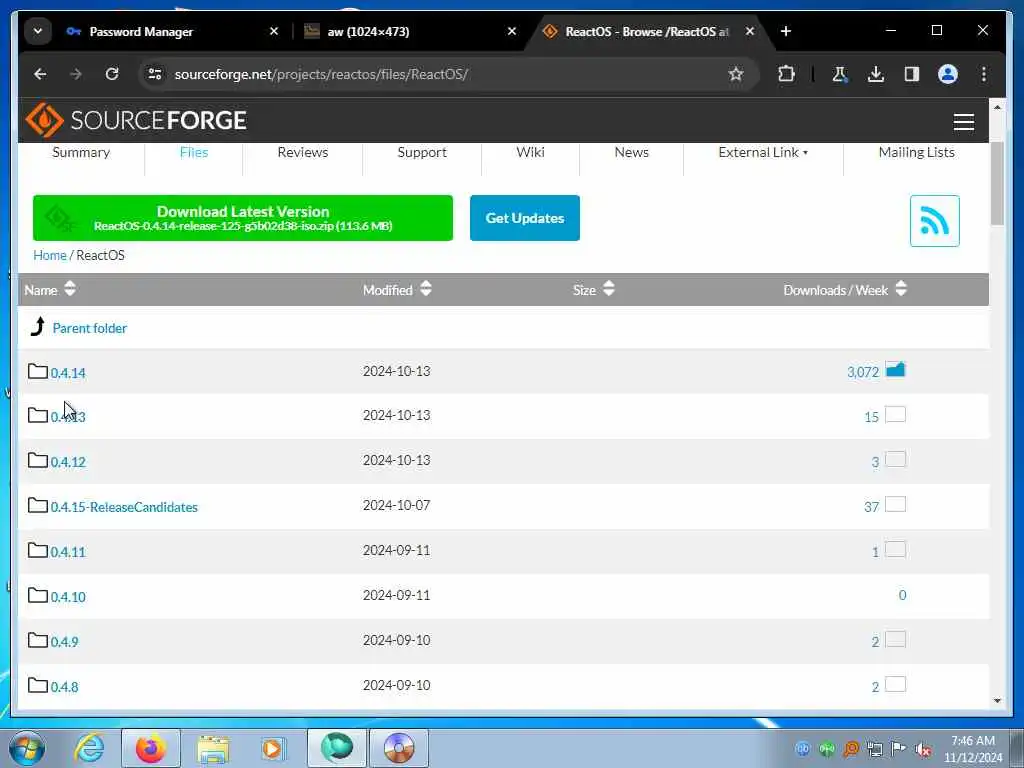Screen dimensions: 1024x768
Task: Go to the Home breadcrumb link
Action: pos(50,255)
